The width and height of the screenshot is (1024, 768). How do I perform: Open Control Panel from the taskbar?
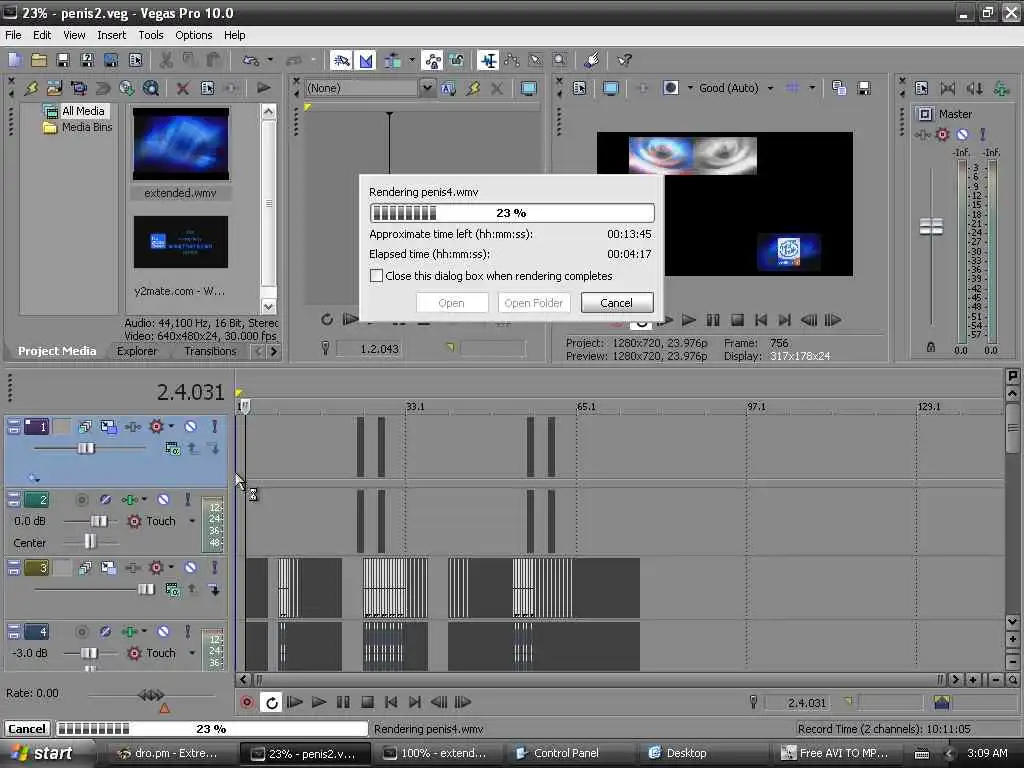click(566, 753)
